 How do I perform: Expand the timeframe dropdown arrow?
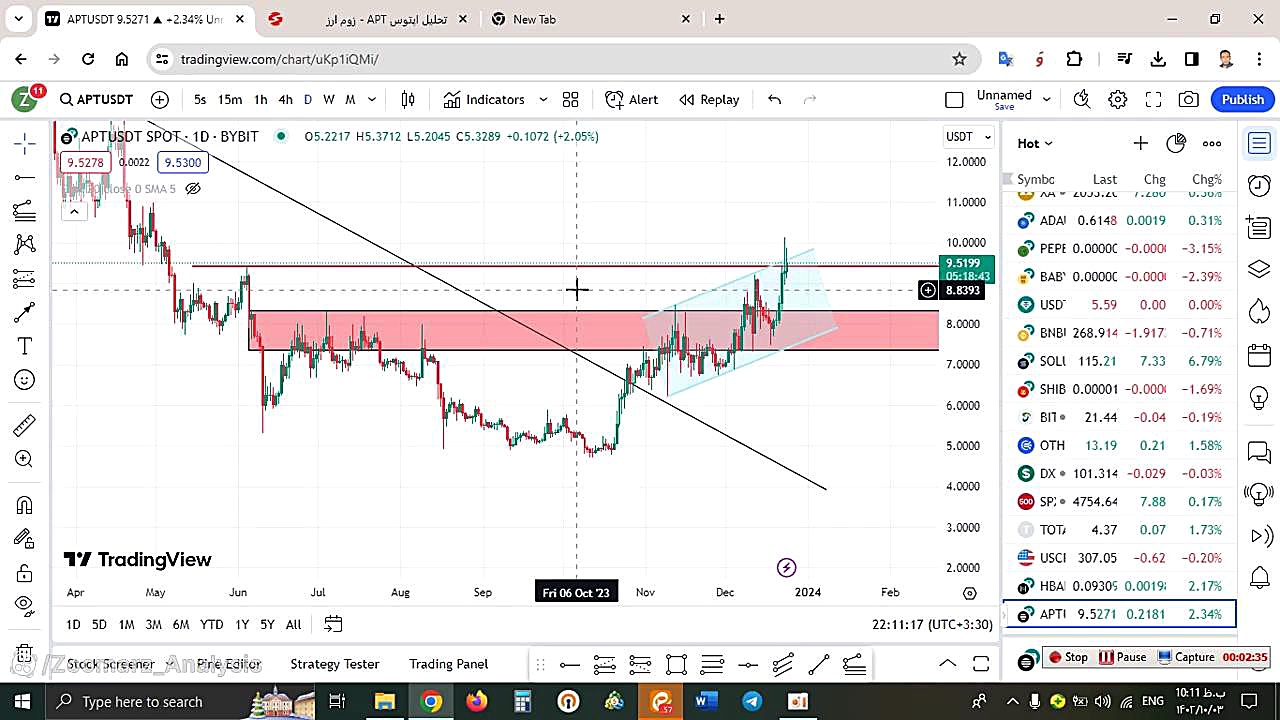(372, 99)
